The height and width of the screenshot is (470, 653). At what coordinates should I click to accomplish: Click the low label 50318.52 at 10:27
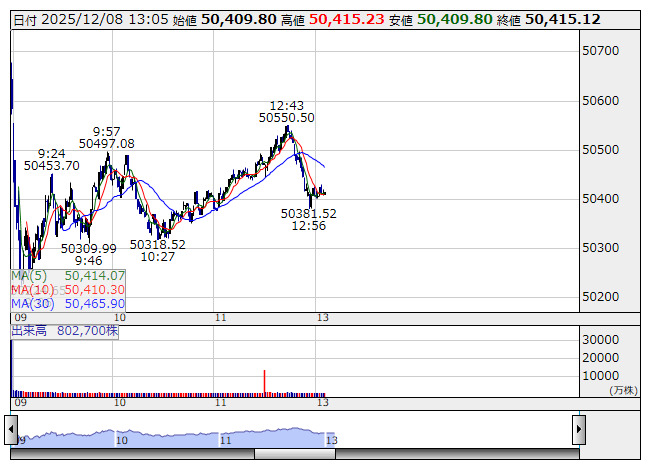click(157, 245)
